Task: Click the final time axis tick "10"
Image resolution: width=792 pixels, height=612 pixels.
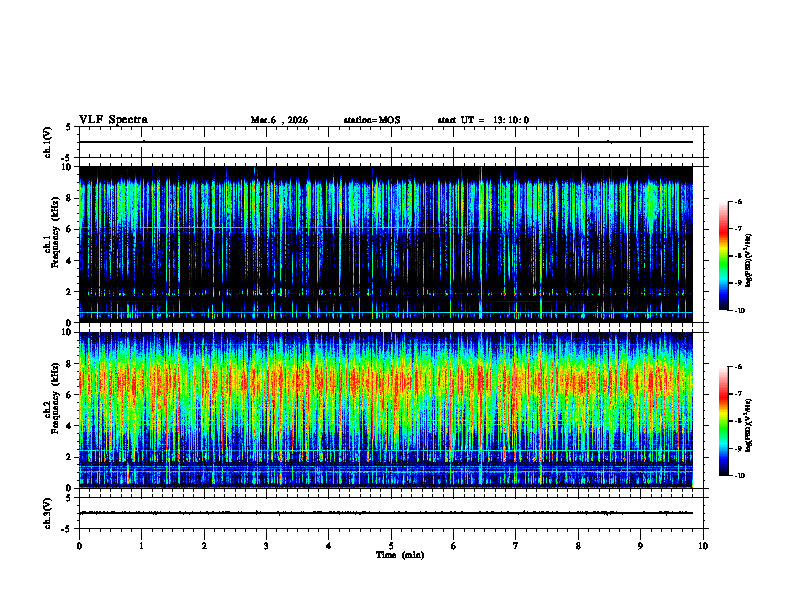Action: point(703,546)
